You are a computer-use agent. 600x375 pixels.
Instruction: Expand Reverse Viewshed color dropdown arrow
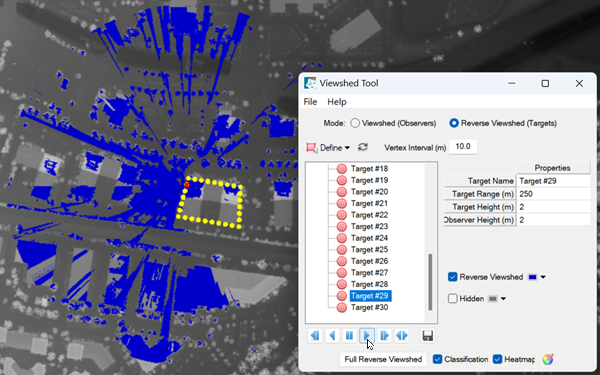tap(543, 277)
